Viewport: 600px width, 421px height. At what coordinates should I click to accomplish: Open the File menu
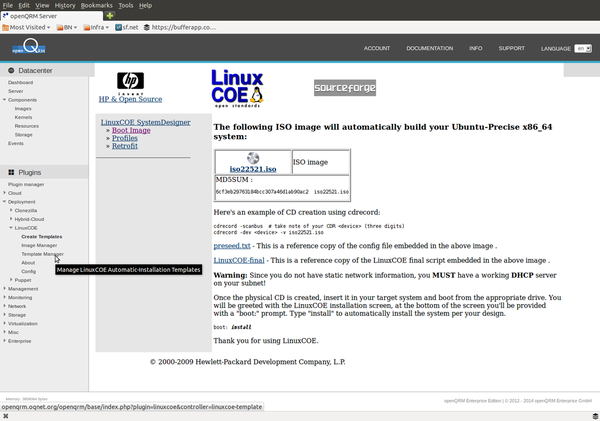[8, 5]
